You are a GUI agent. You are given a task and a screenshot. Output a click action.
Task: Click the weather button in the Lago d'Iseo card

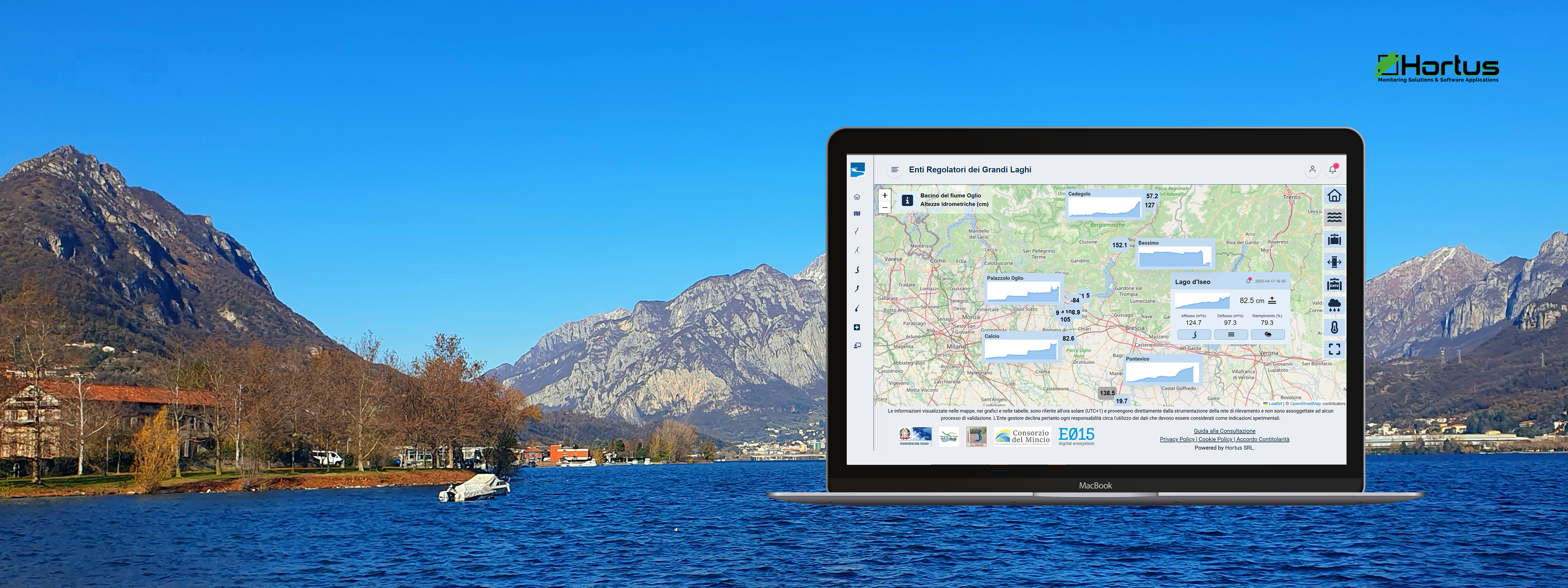tap(1267, 334)
